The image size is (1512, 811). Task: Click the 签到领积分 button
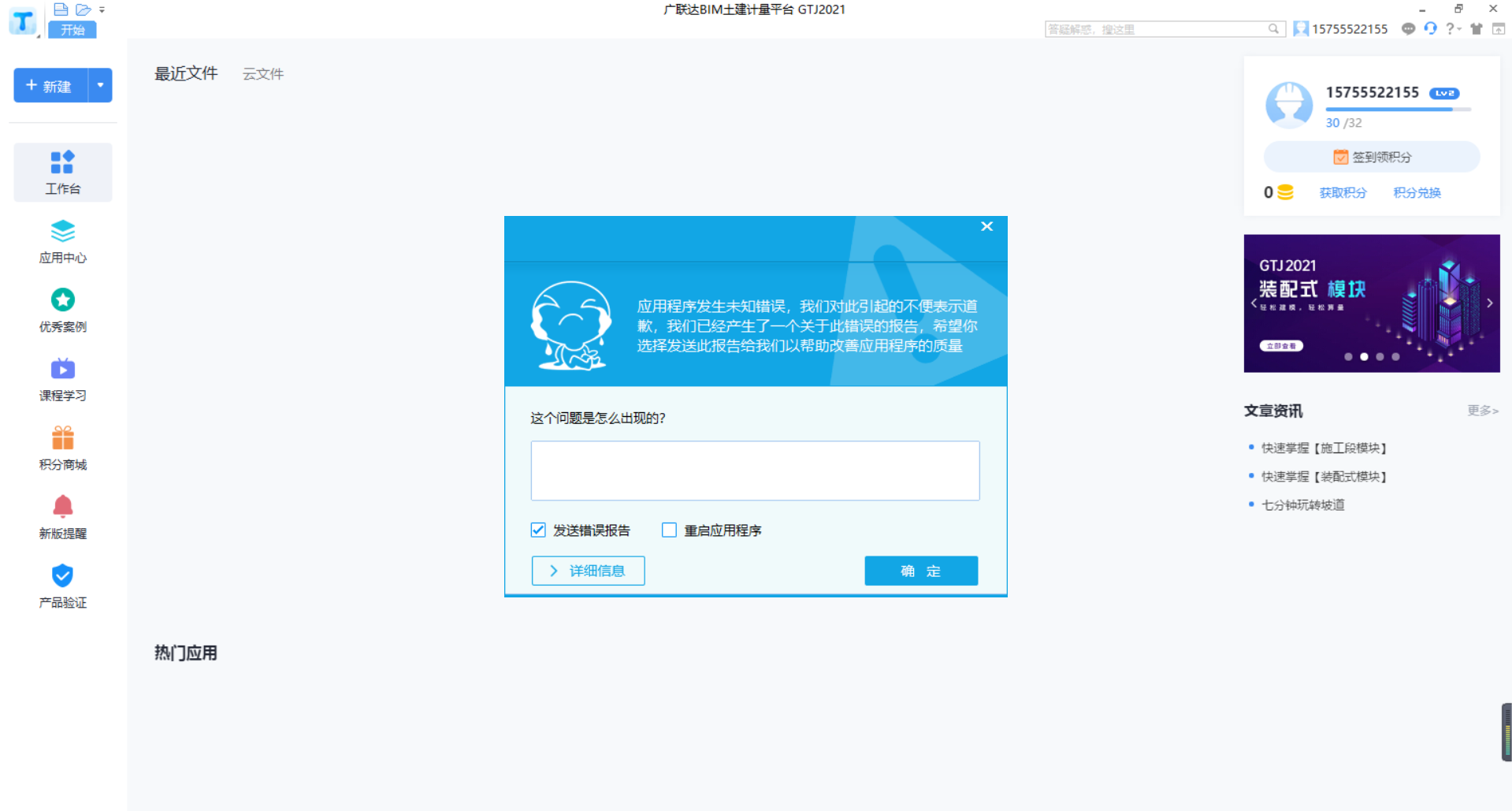tap(1372, 157)
